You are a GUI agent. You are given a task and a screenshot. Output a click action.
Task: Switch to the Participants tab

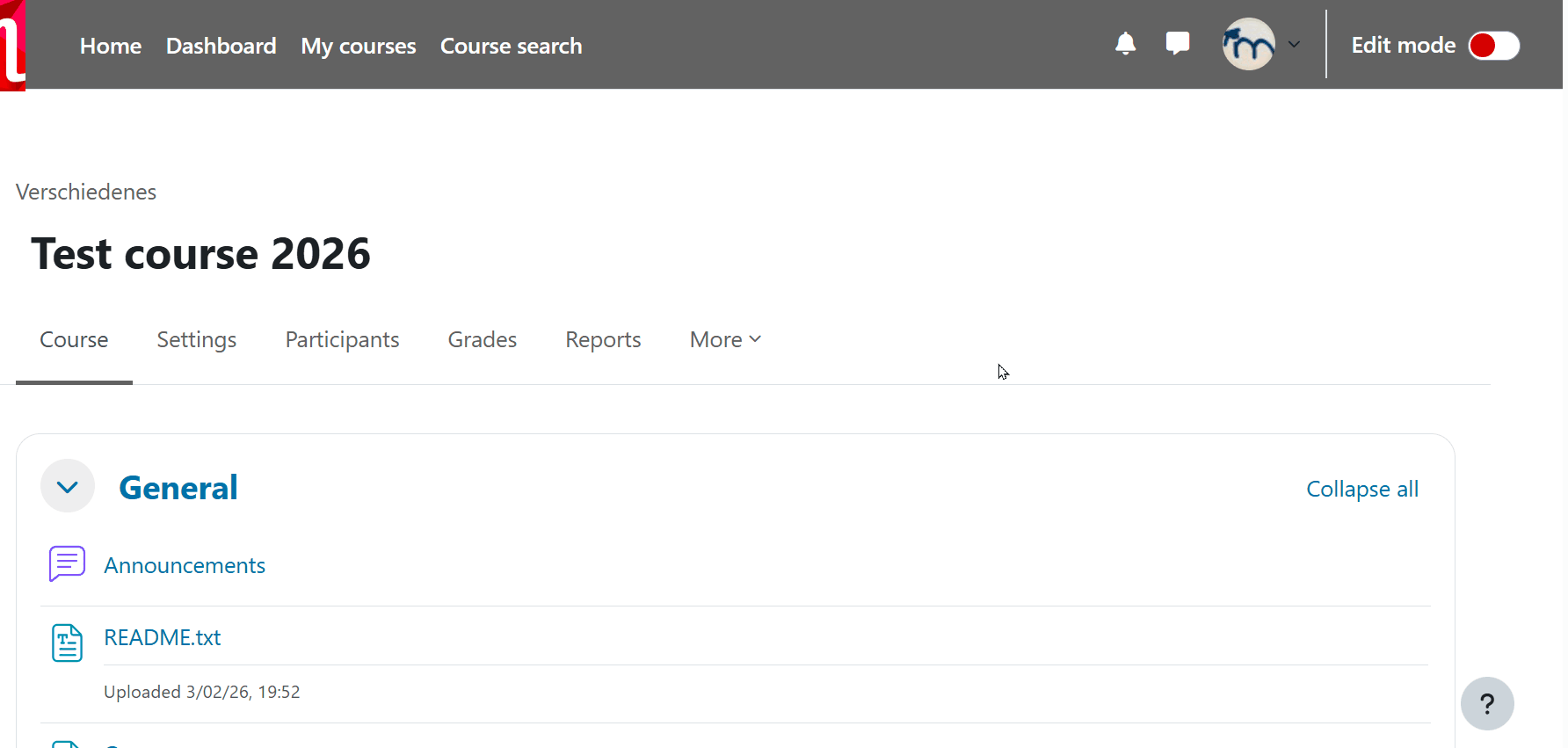(x=342, y=340)
